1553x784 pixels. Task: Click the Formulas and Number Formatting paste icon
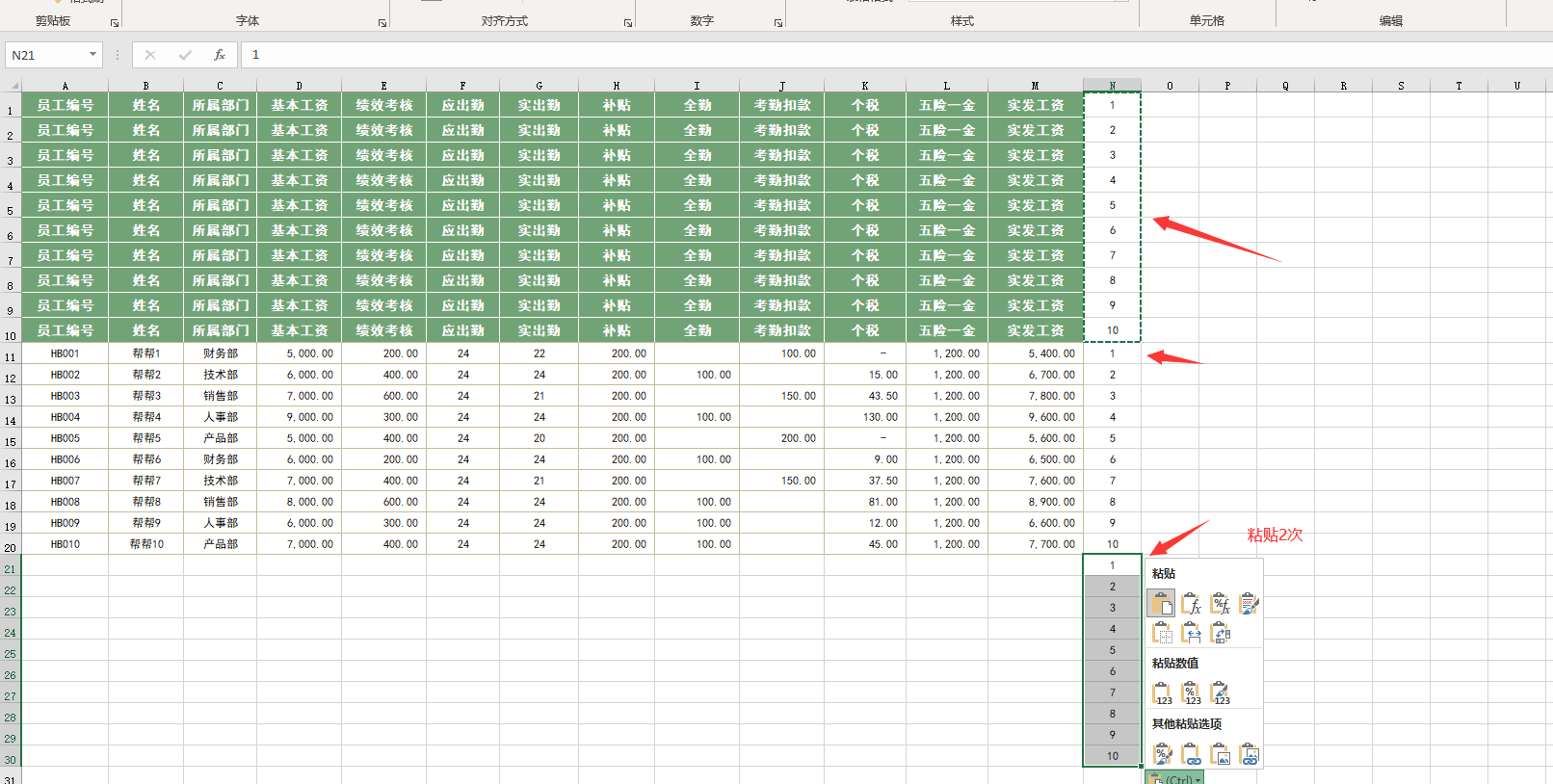tap(1220, 604)
